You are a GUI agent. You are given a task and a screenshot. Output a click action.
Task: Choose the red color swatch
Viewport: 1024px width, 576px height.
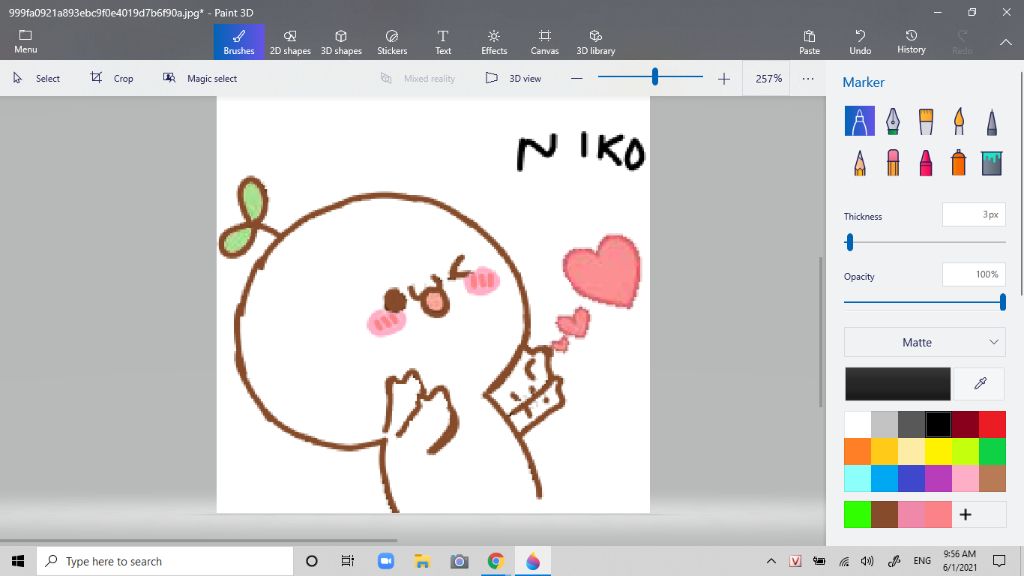992,424
